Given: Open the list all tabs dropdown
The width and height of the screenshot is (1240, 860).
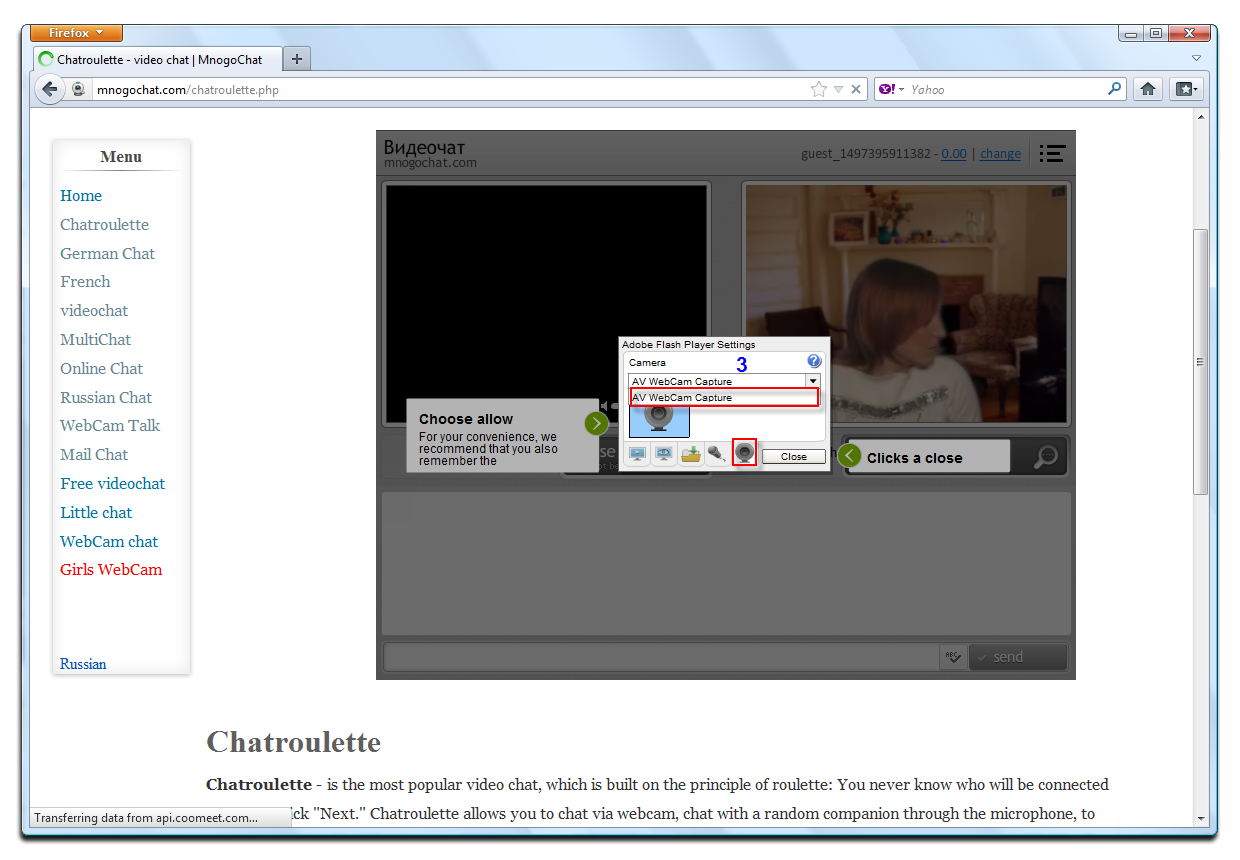Looking at the screenshot, I should pos(1196,58).
